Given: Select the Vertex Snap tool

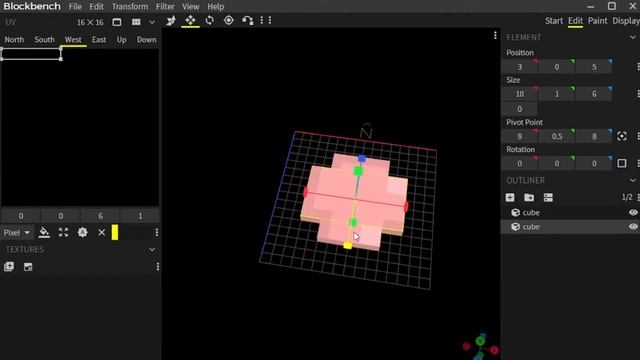Looking at the screenshot, I should coord(248,20).
